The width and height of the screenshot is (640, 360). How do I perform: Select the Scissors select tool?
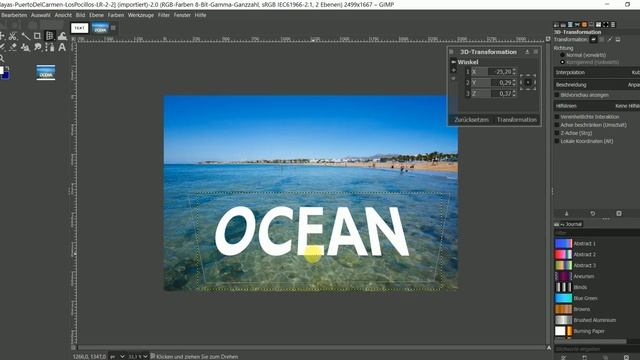[x=13, y=36]
